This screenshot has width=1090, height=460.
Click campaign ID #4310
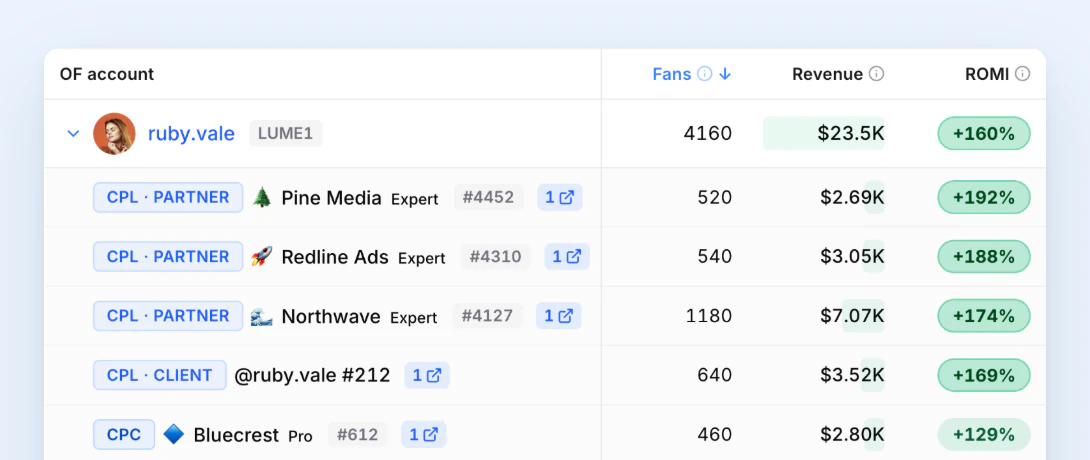496,257
